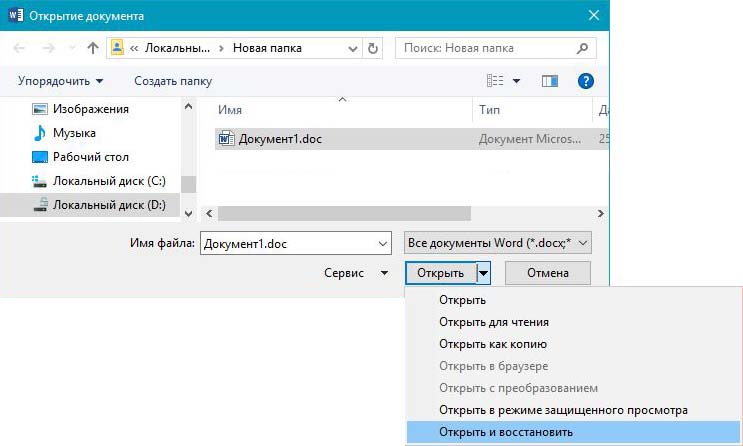Click the Имя файла input field
The width and height of the screenshot is (743, 446).
[285, 242]
